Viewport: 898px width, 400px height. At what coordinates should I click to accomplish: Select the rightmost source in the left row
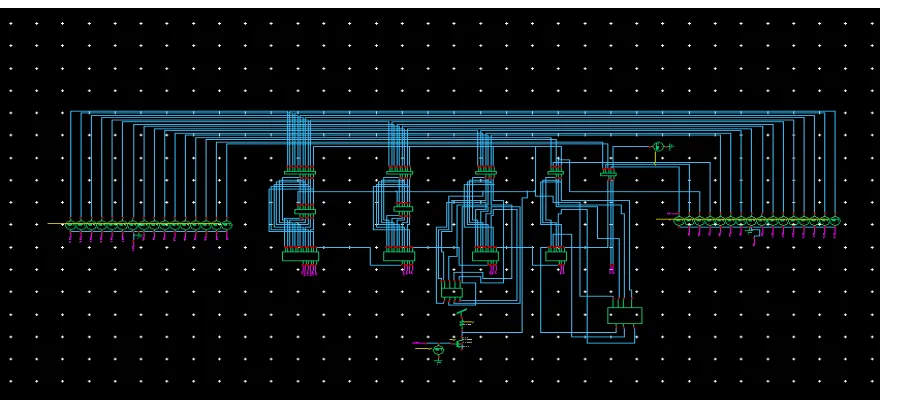click(x=227, y=225)
